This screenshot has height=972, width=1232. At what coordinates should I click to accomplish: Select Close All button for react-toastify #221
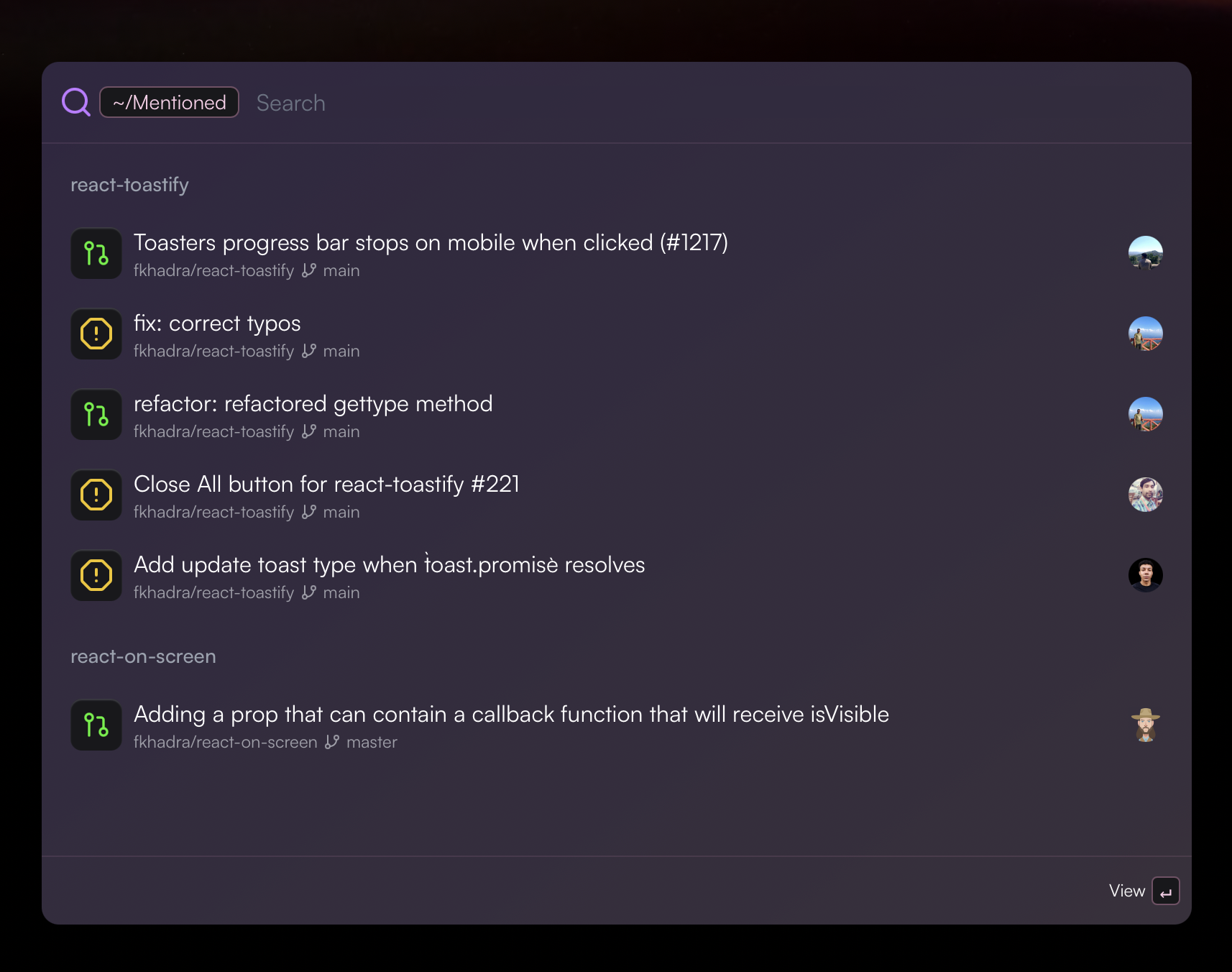pyautogui.click(x=326, y=485)
